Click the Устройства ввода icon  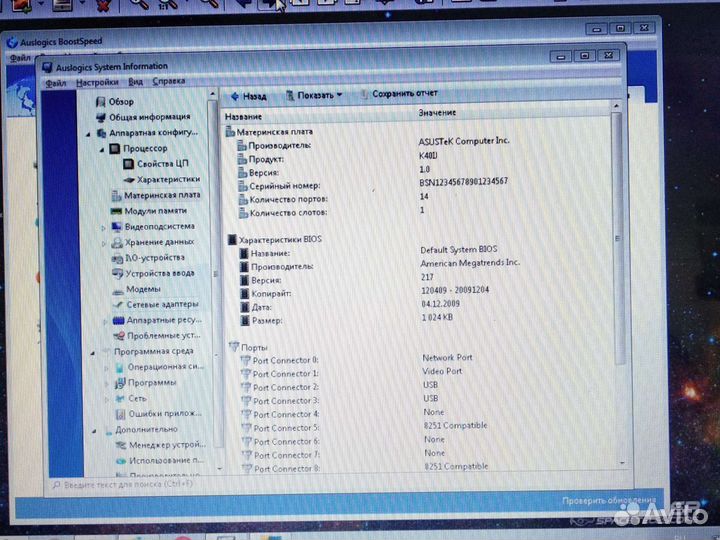[x=118, y=274]
